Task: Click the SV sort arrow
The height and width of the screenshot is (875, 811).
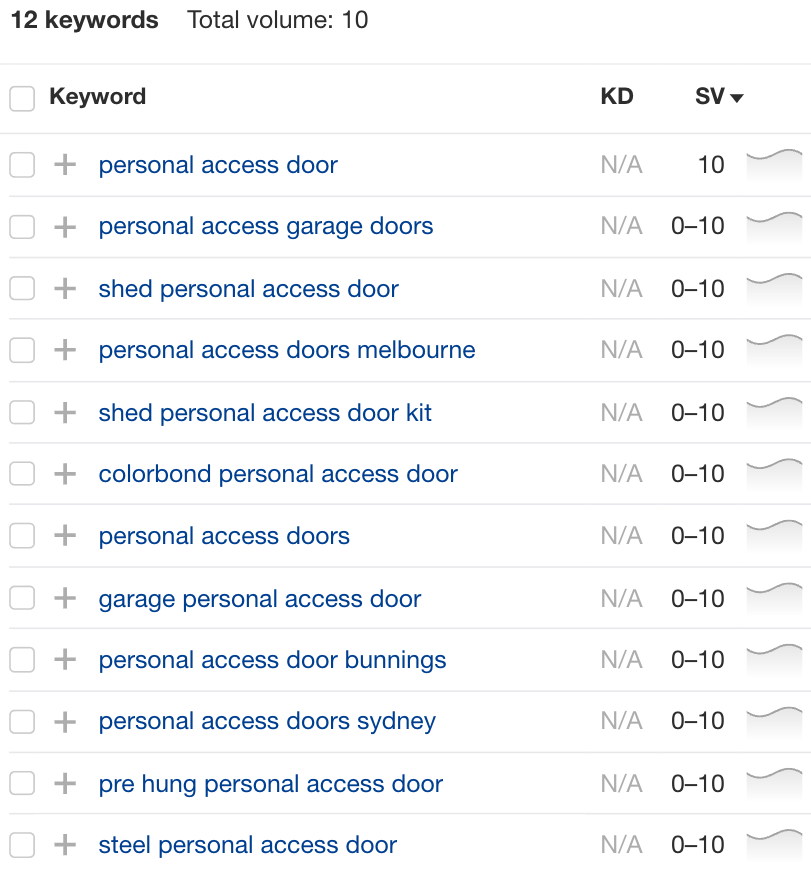Action: [736, 97]
